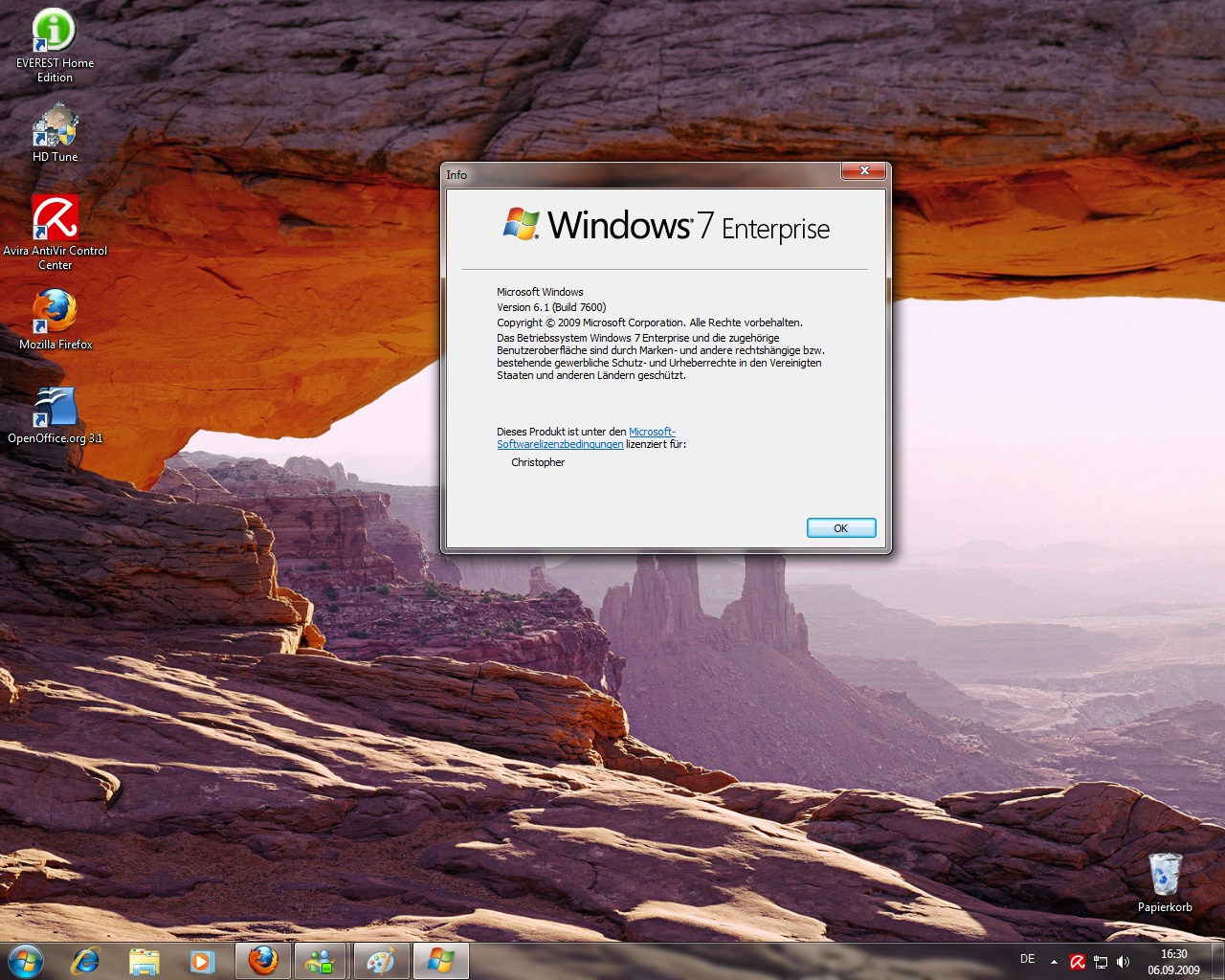Screen dimensions: 1225x980
Task: Open the DE language bar selector
Action: point(1028,959)
